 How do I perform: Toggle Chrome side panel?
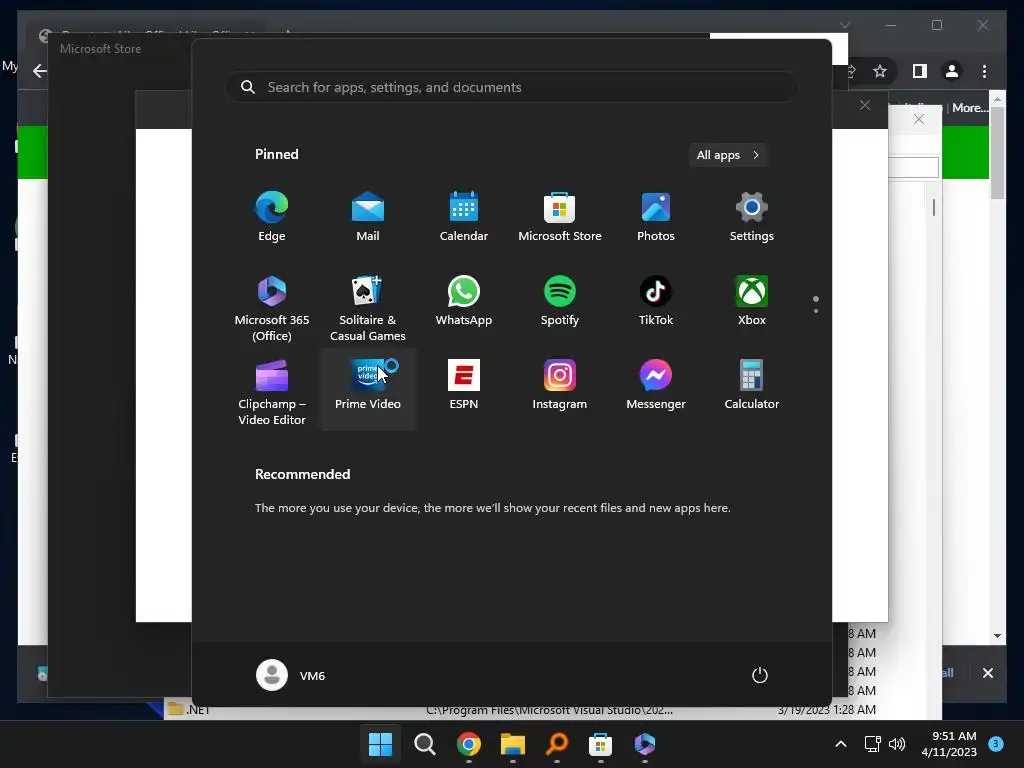(x=920, y=71)
